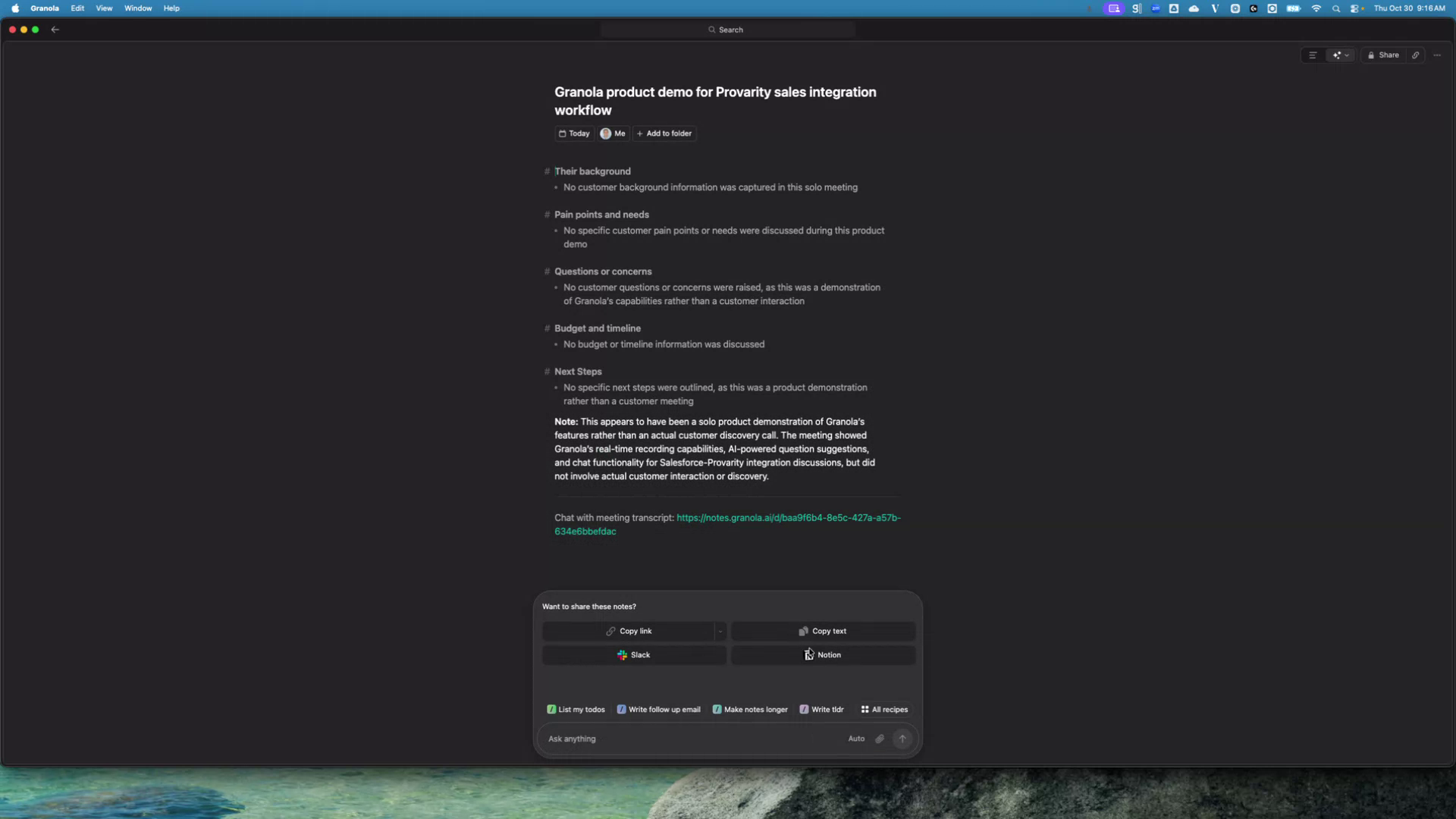Open the three-dot more options menu
1456x819 pixels.
[1437, 55]
